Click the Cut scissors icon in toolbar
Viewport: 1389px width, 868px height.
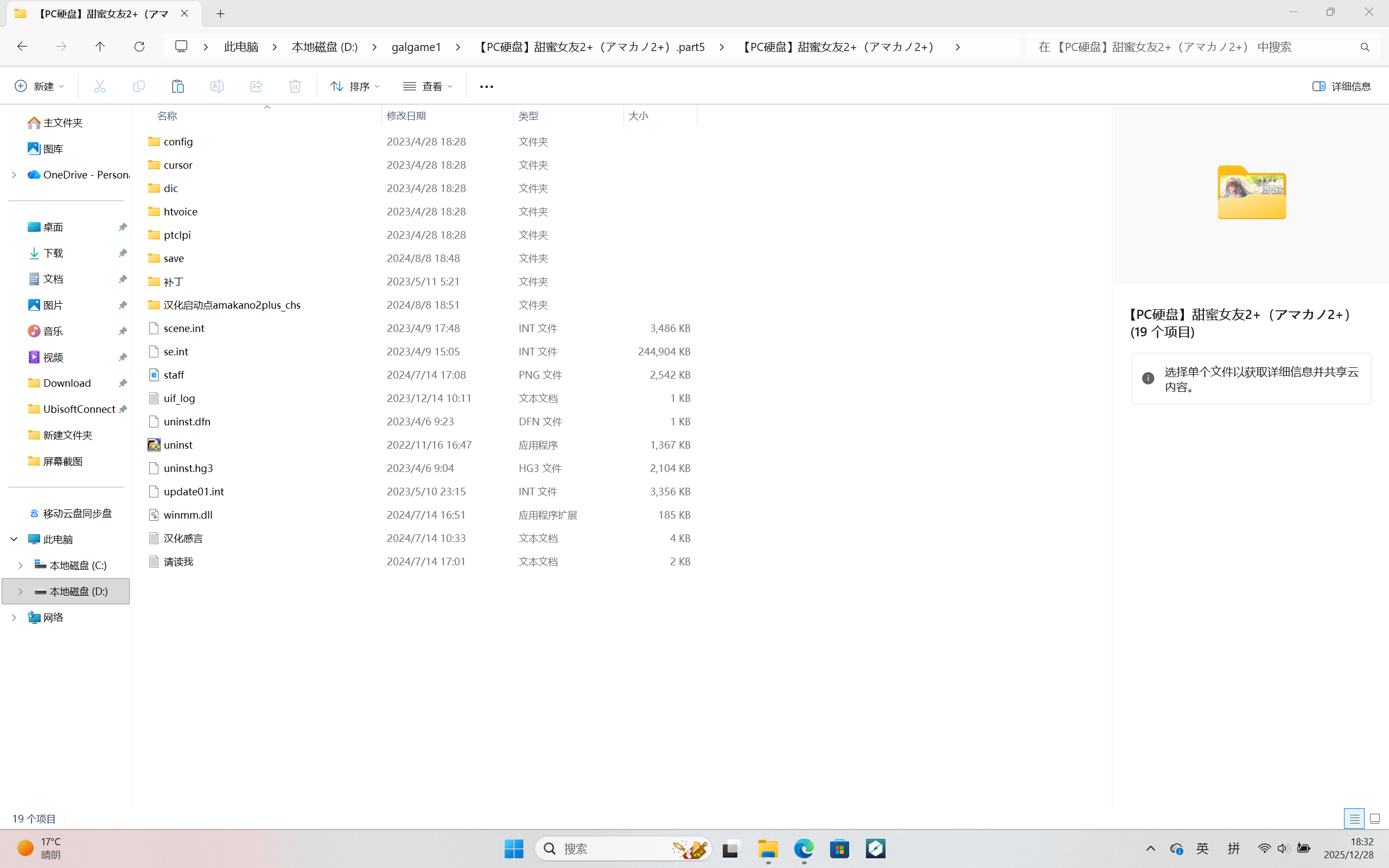coord(100,86)
